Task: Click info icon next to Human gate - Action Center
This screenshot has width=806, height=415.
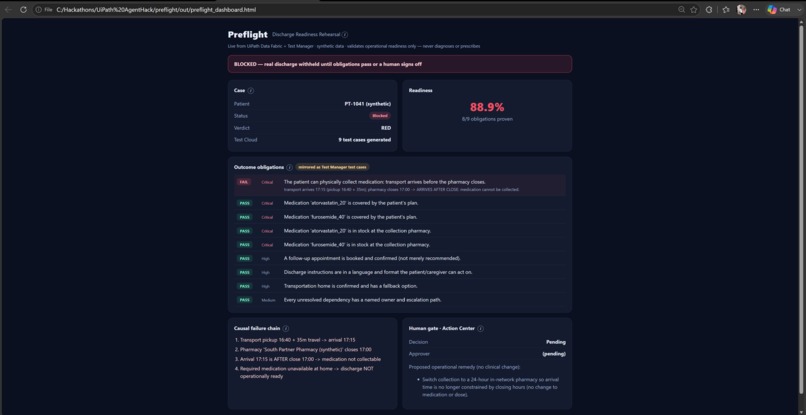Action: coord(480,329)
